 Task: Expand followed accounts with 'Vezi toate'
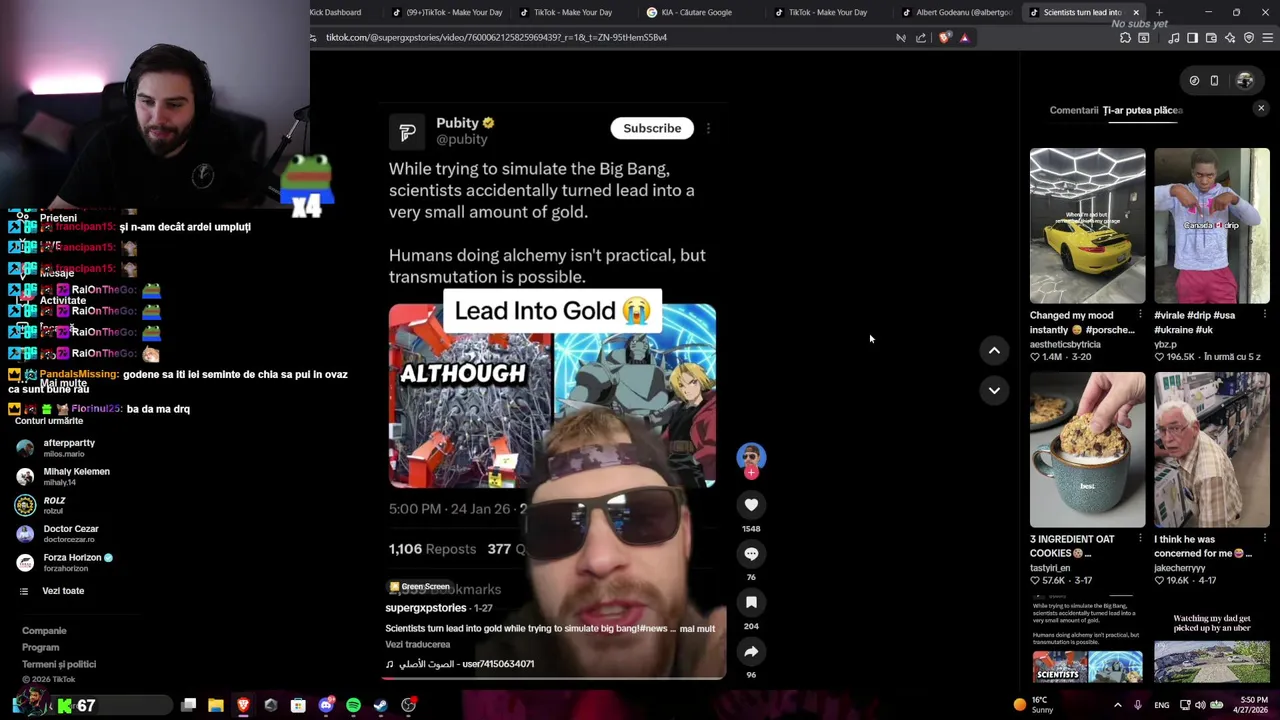coord(63,591)
